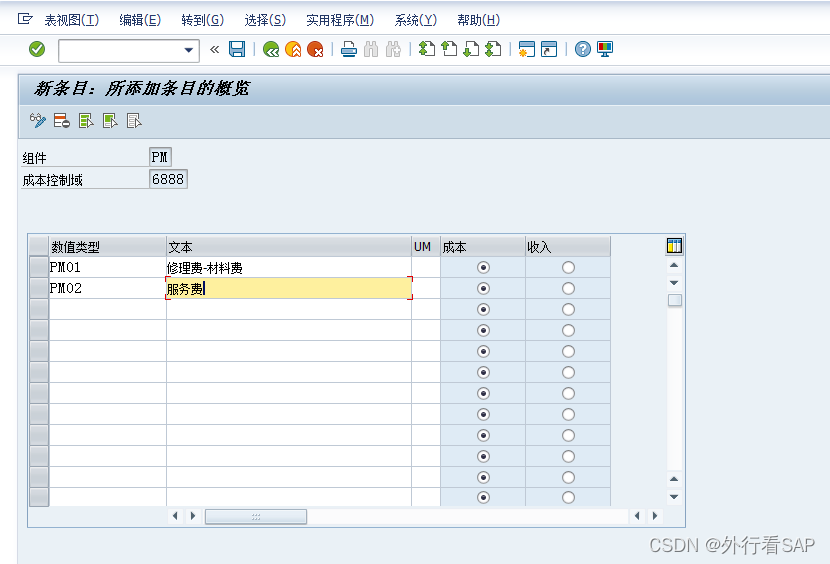Open the 选择(S) menu

[x=265, y=20]
